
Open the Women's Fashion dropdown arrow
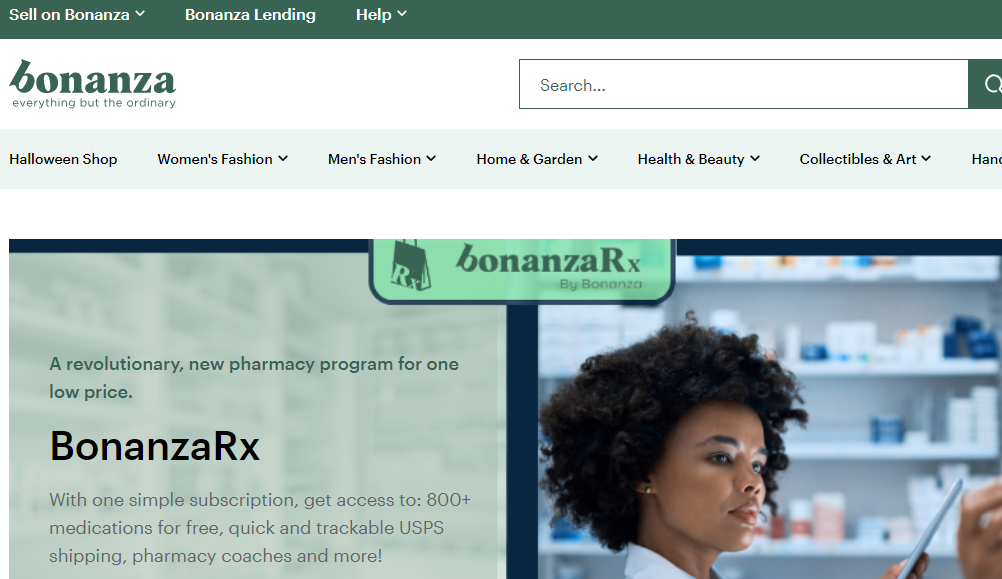click(282, 158)
